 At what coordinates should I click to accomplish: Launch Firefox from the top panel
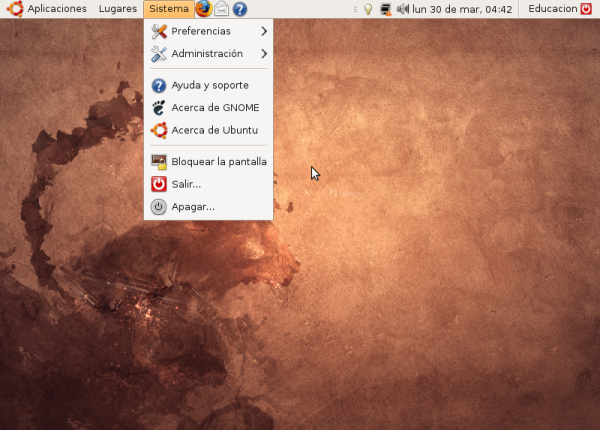pos(203,9)
